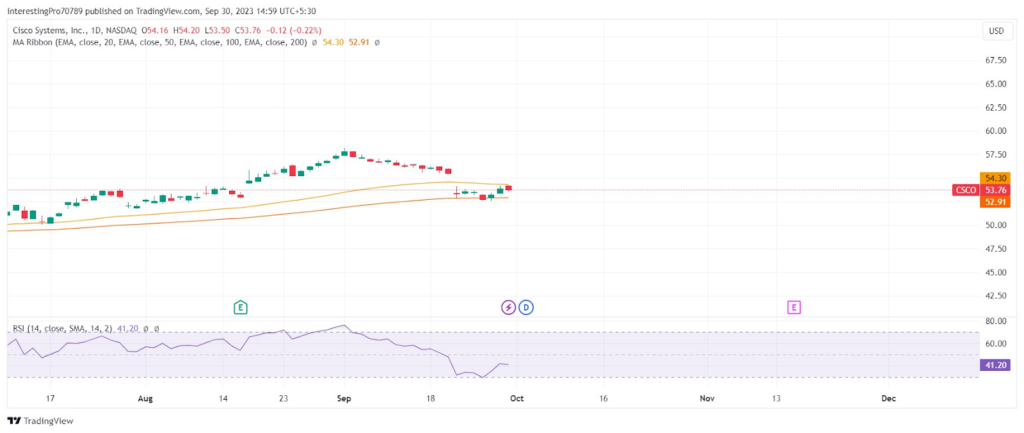The height and width of the screenshot is (433, 1024).
Task: Click the red CSCO 53.76 last price label
Action: click(981, 190)
